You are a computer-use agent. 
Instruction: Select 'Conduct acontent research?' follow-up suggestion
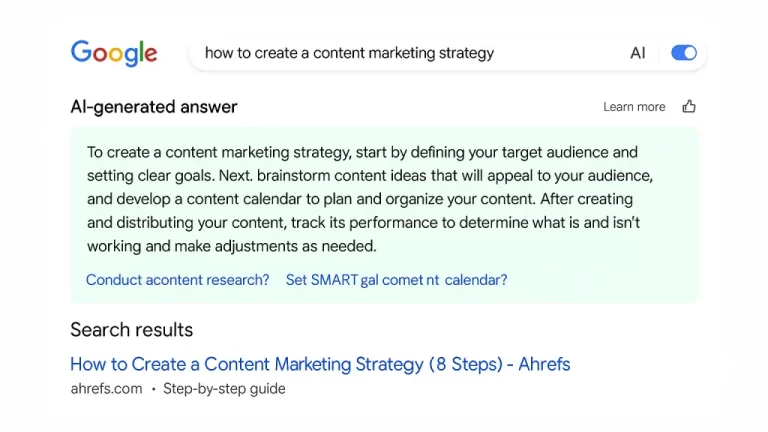click(x=178, y=280)
